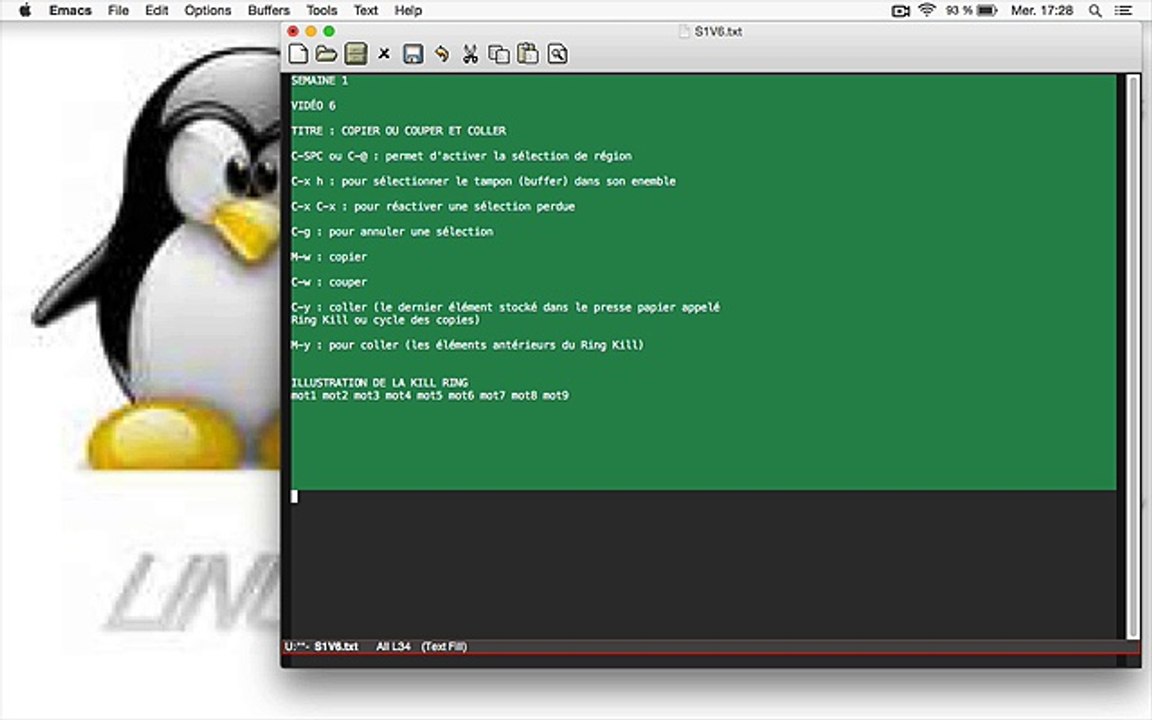
Task: Click the U:**- status in mode line
Action: coord(296,647)
